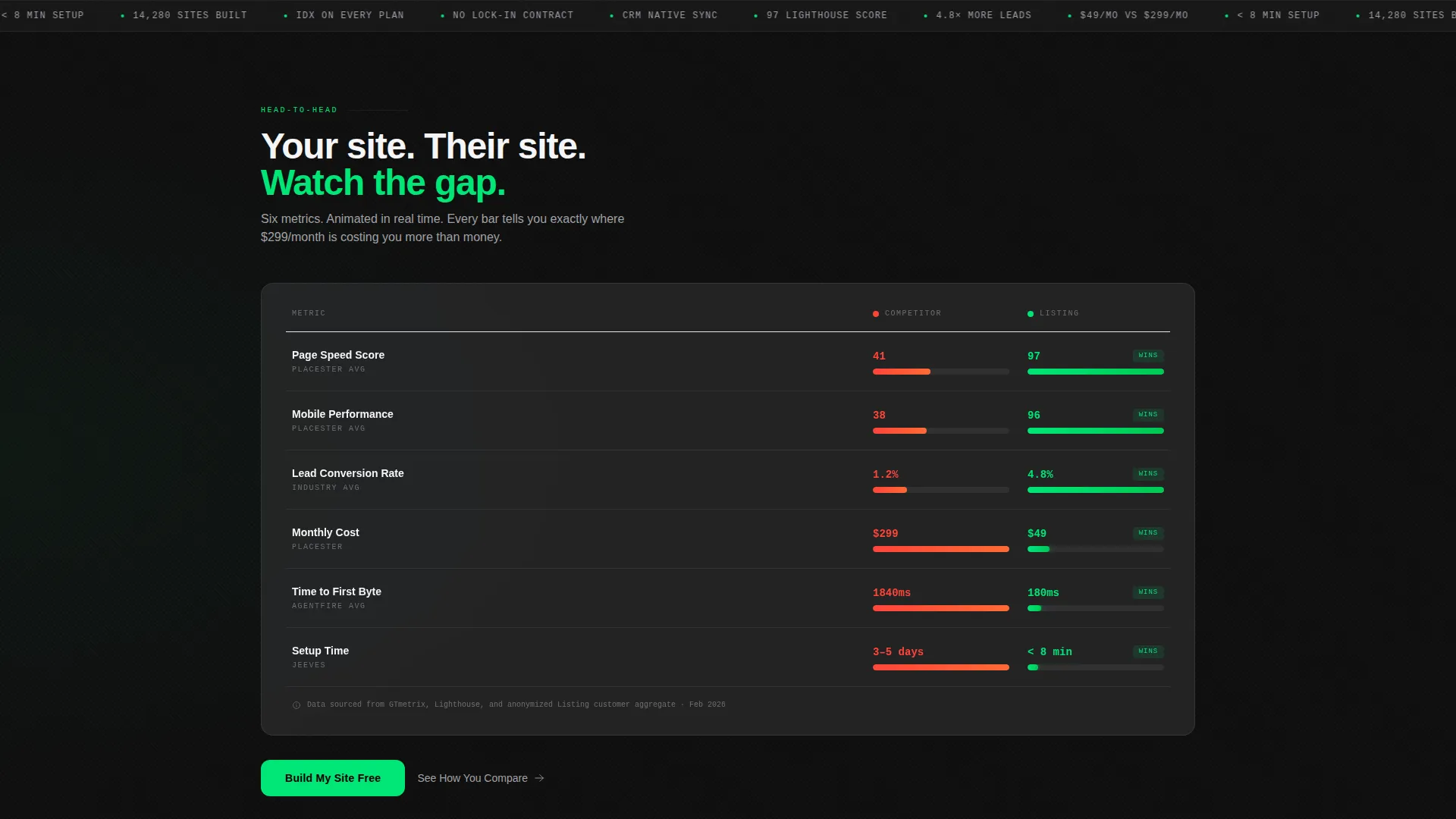
Task: Click the competitor value 1.2%
Action: 886,474
